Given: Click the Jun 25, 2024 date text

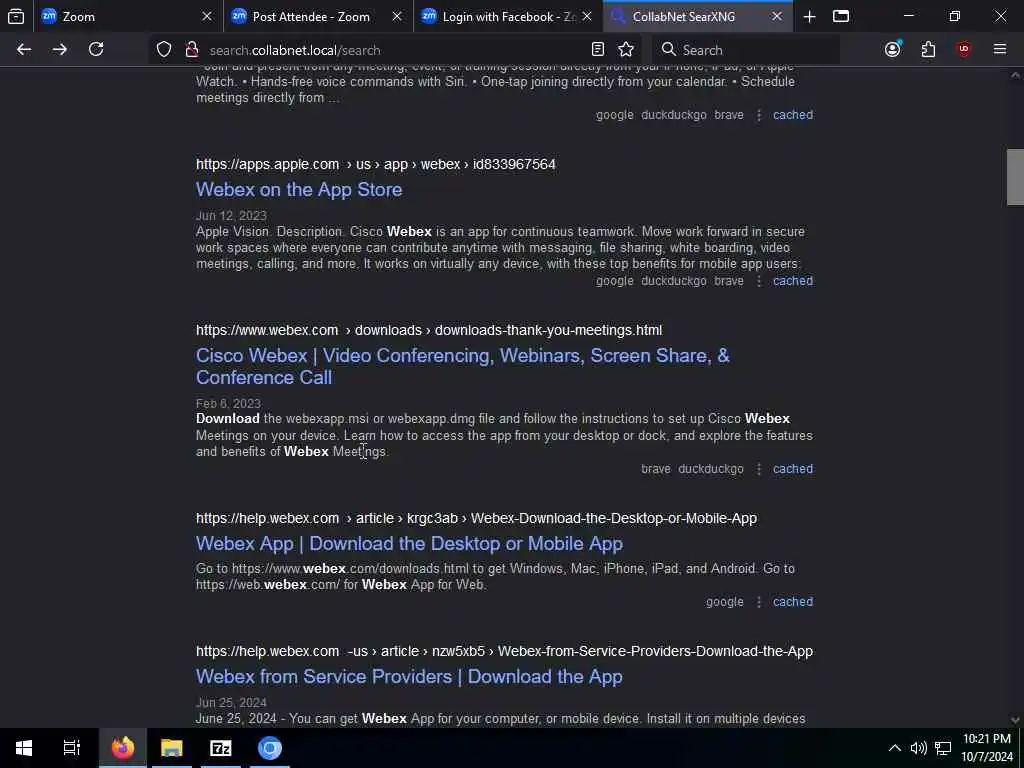Looking at the screenshot, I should click(x=231, y=703).
